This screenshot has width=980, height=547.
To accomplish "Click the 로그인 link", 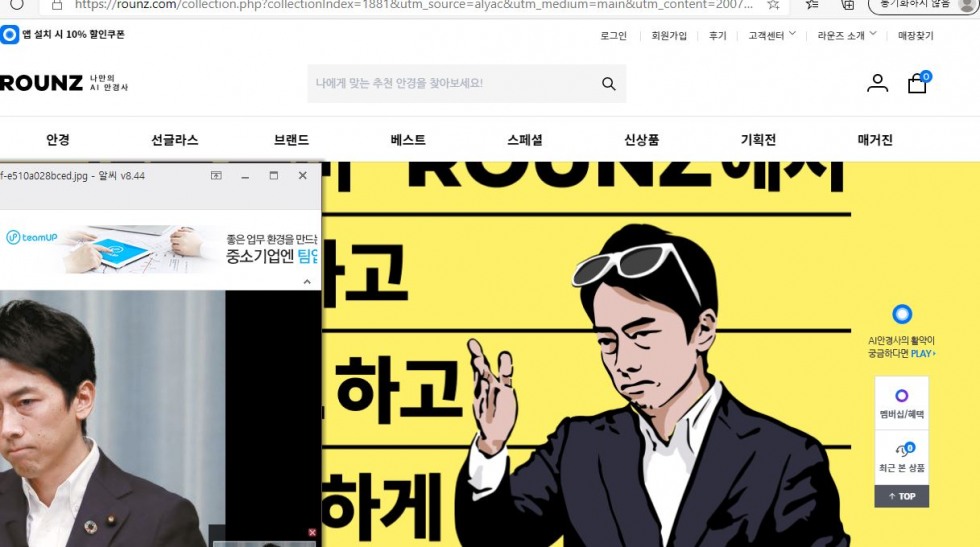I will point(614,36).
